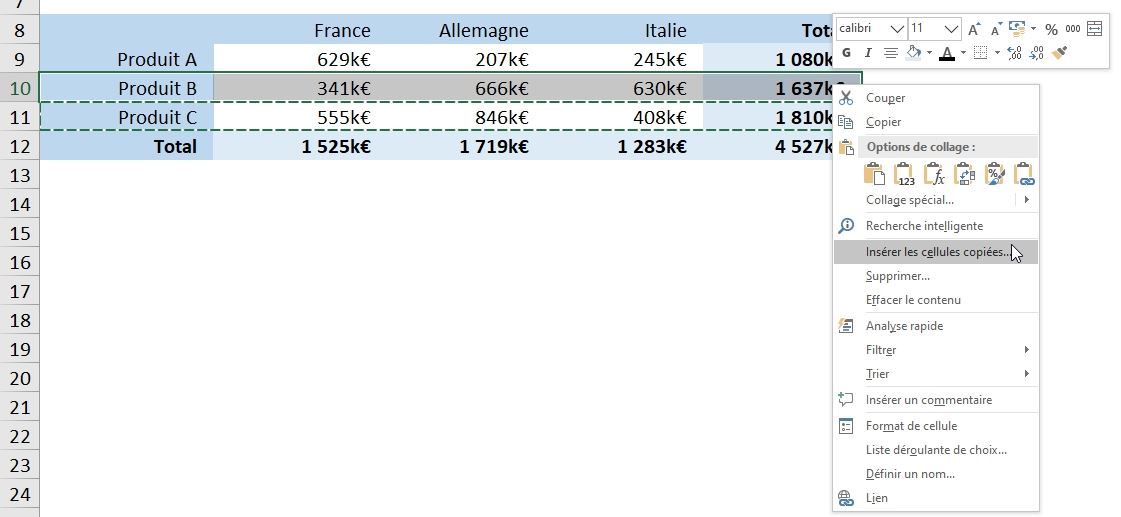Expand fill color dropdown arrow
Image resolution: width=1121 pixels, height=517 pixels.
coord(929,52)
